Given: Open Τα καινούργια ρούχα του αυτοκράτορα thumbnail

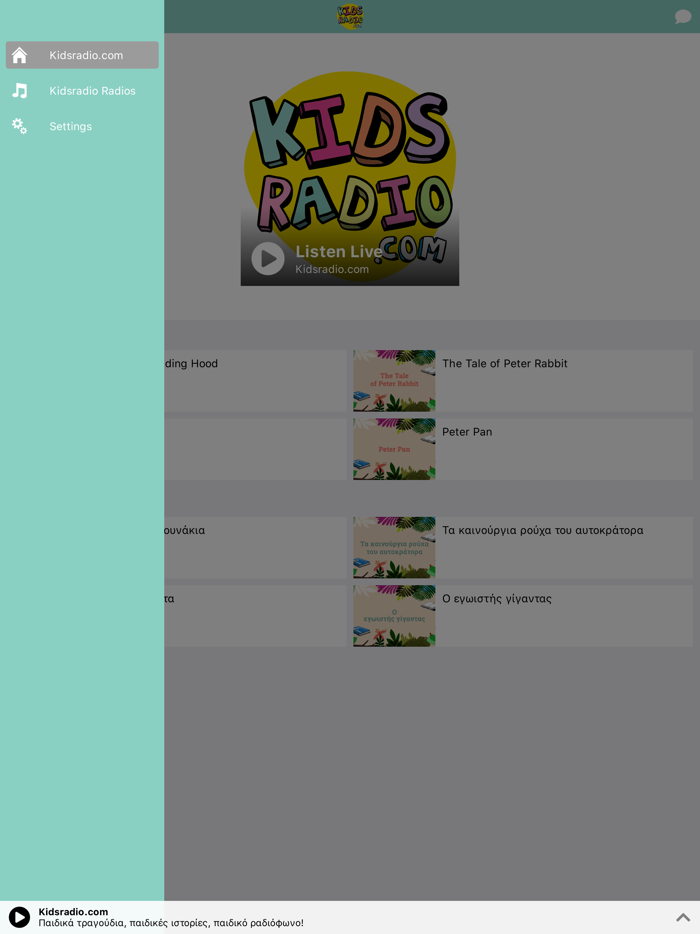Looking at the screenshot, I should click(394, 547).
